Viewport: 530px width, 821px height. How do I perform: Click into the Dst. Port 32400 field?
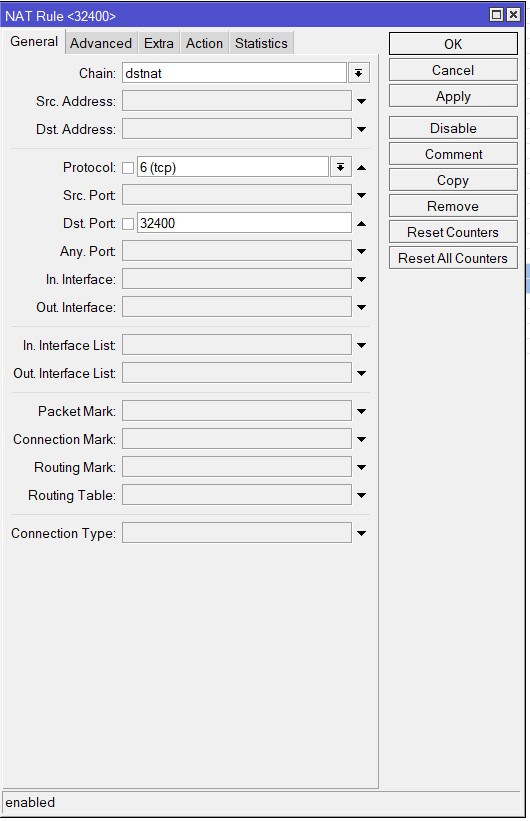click(244, 223)
